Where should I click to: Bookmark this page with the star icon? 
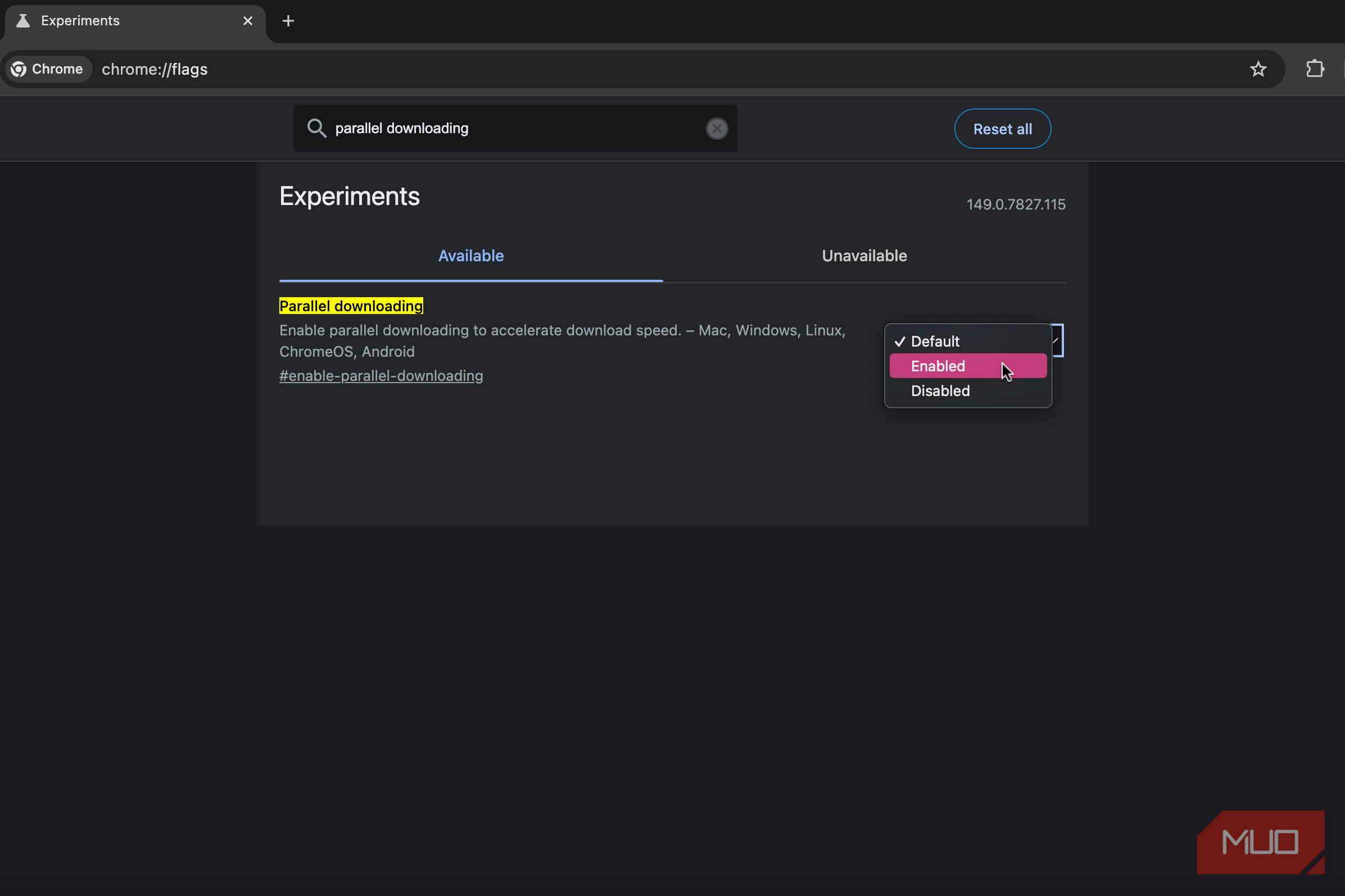[x=1257, y=69]
